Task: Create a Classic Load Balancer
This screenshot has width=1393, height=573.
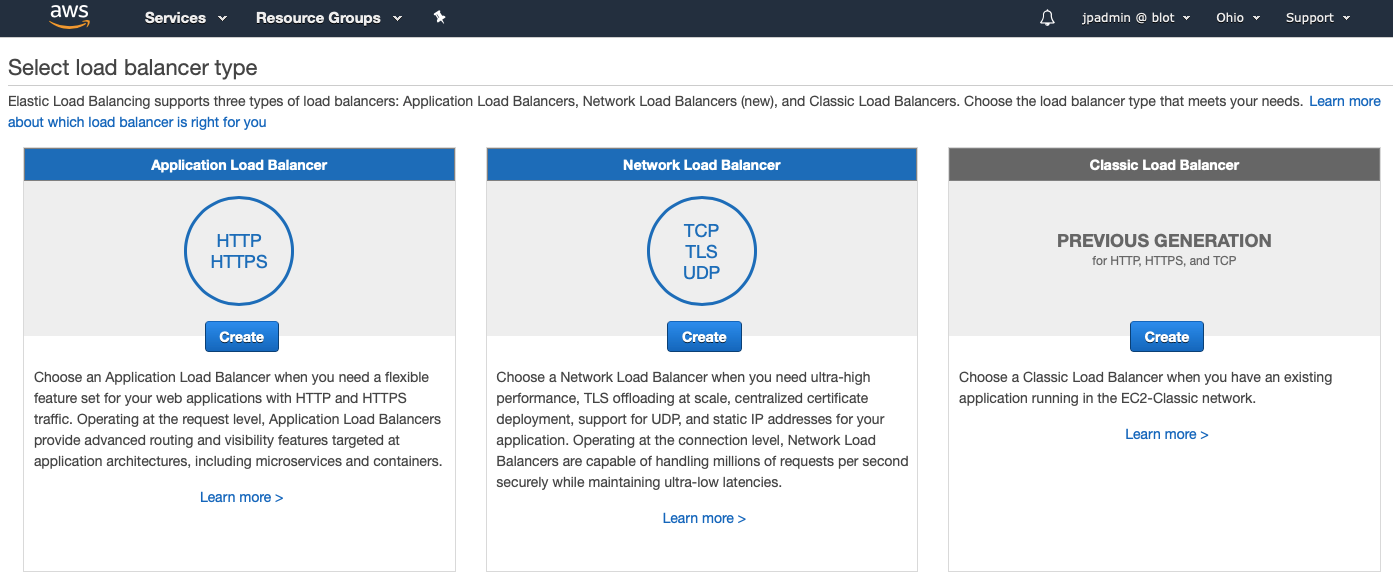Action: (1167, 337)
